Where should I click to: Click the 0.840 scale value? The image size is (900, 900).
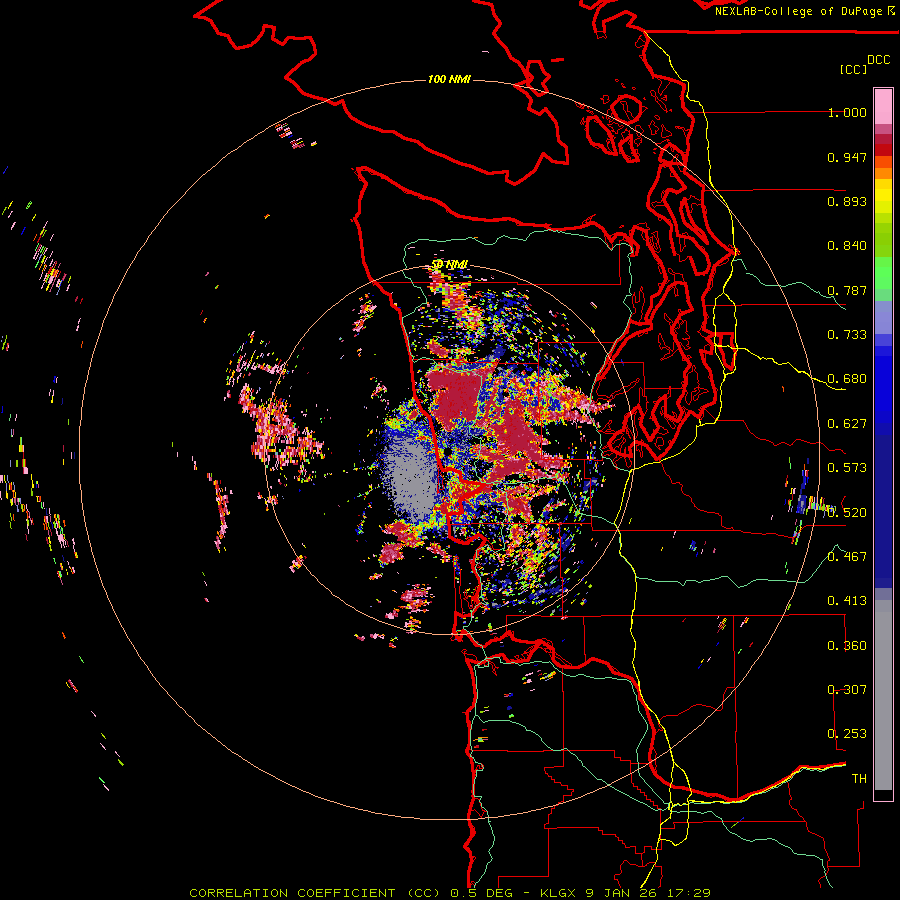coord(847,246)
